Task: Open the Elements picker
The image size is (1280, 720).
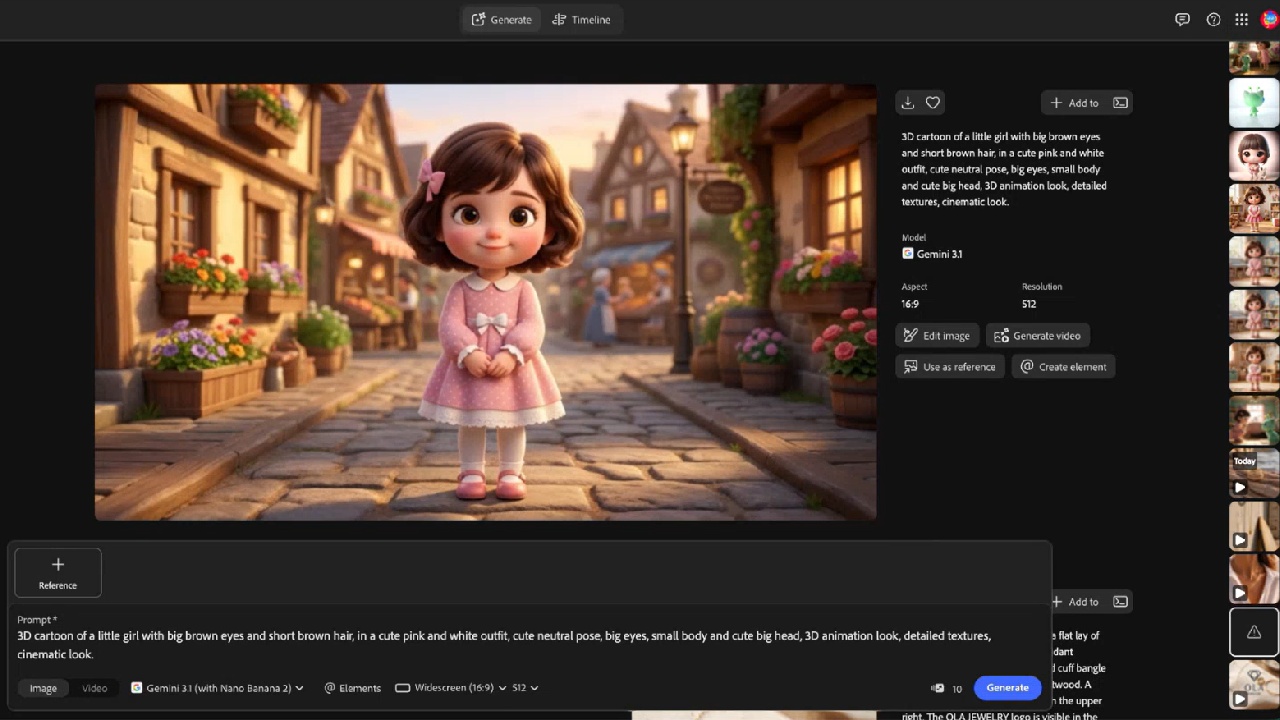Action: click(x=353, y=688)
